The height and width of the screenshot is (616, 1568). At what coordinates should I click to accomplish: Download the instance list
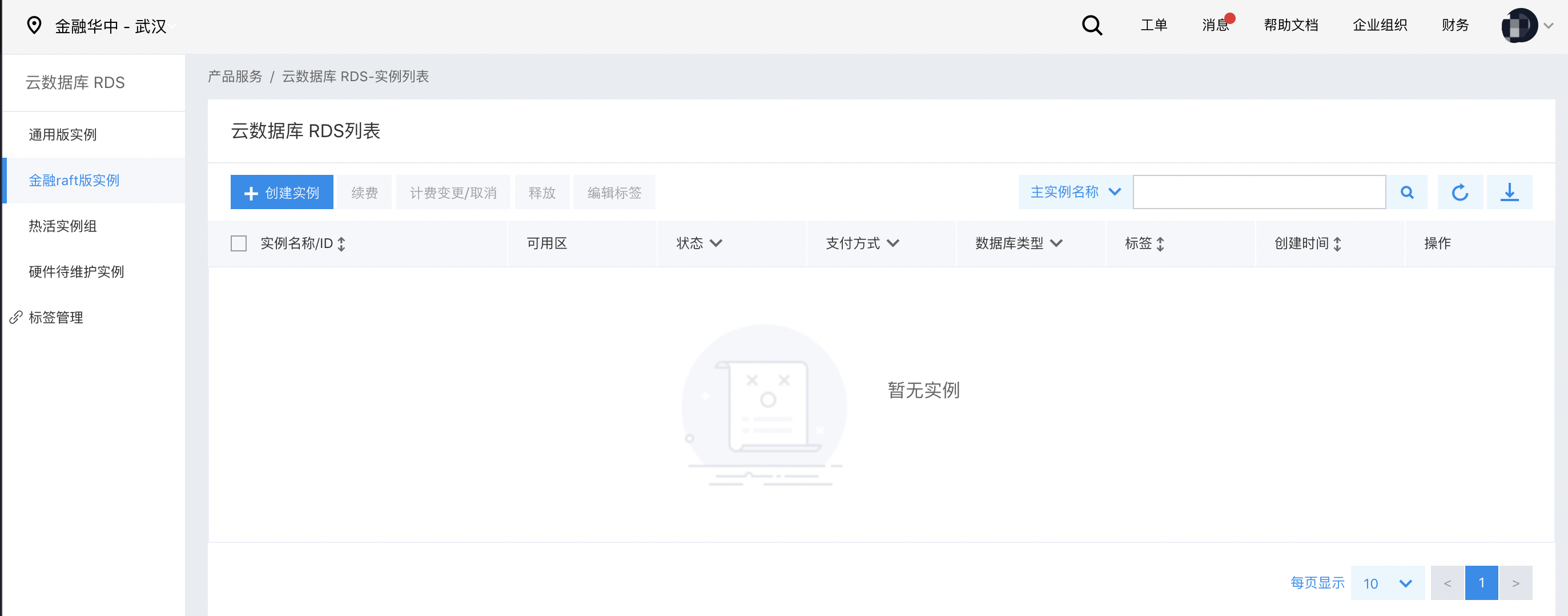(1510, 193)
